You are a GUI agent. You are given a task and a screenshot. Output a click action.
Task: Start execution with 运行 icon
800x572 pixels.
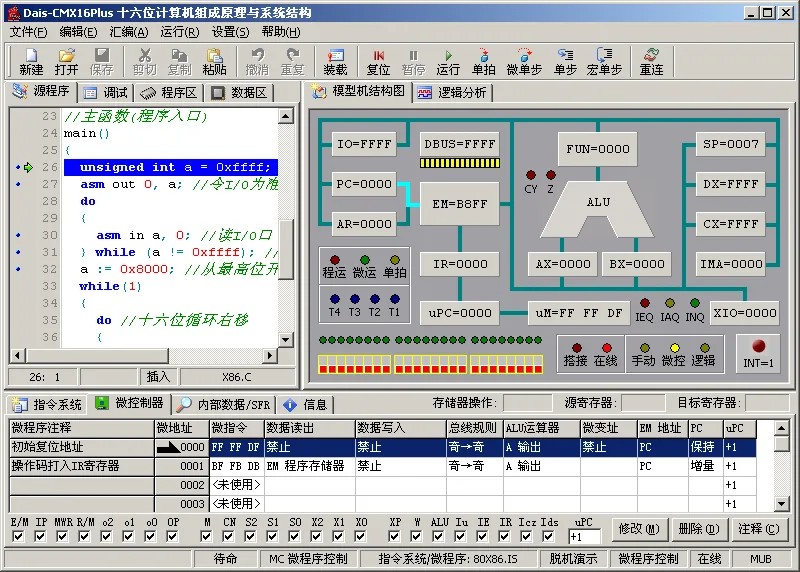click(x=448, y=61)
